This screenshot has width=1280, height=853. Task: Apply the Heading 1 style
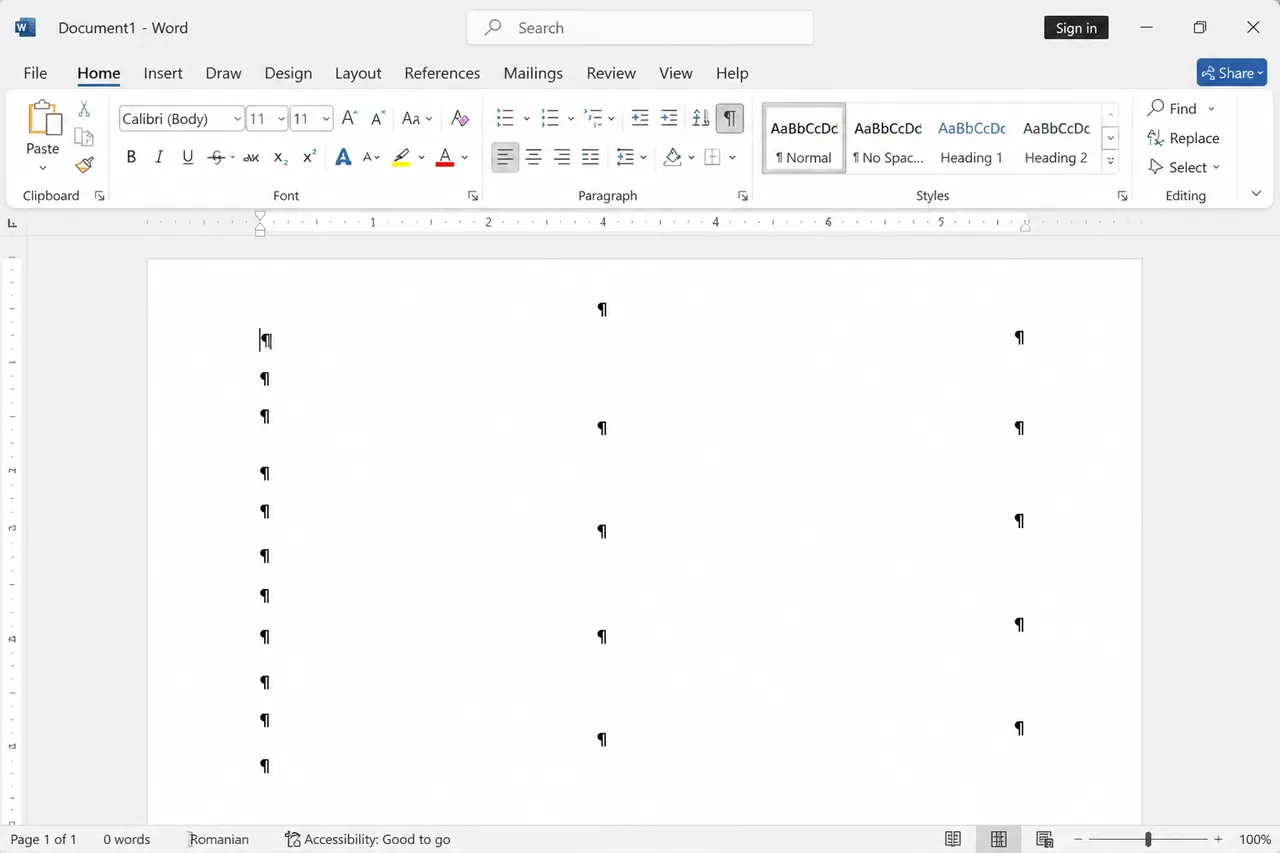coord(971,138)
